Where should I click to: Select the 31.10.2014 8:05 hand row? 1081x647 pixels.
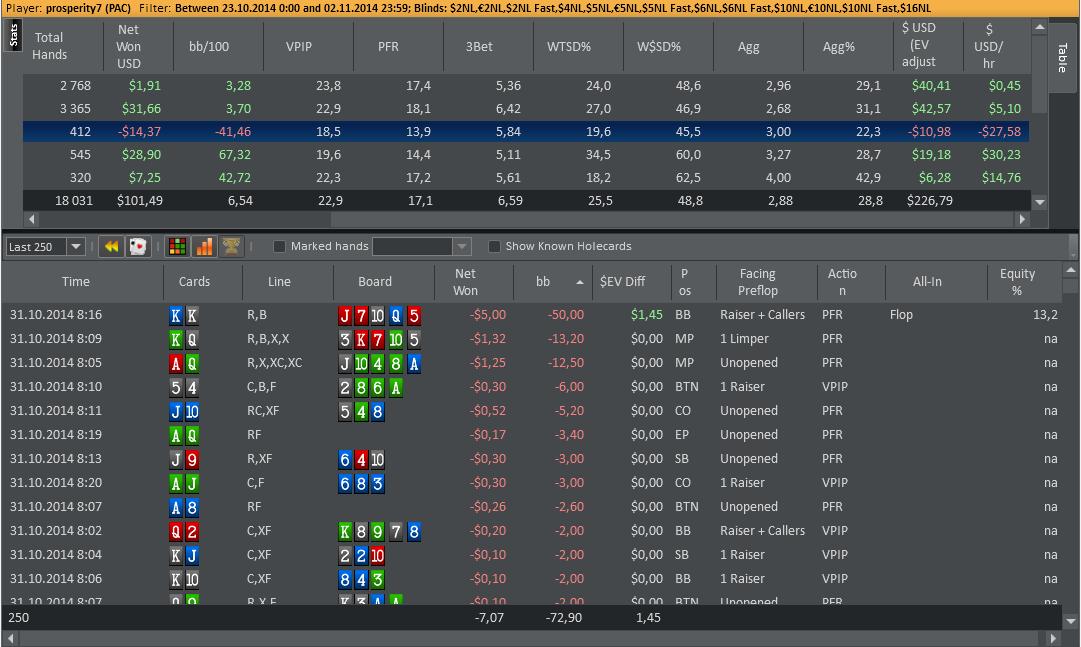[532, 363]
